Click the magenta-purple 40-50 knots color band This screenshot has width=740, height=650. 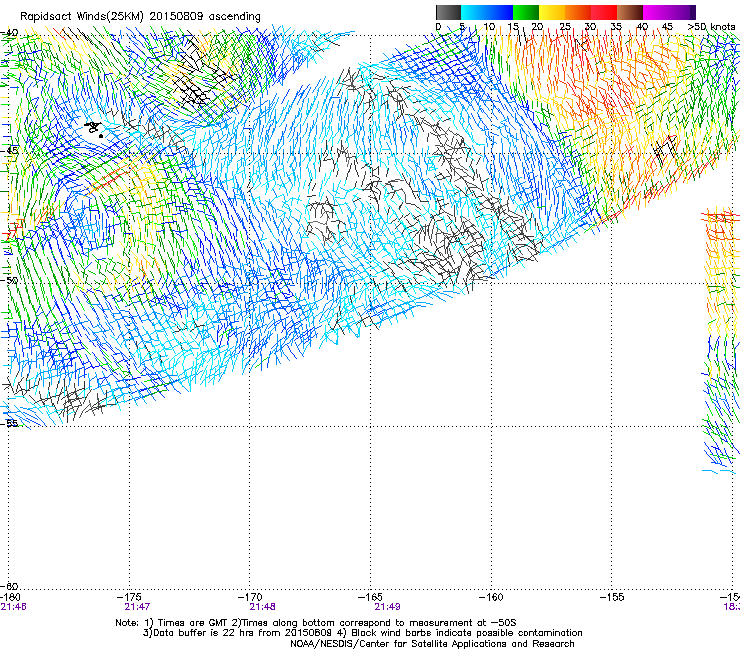[669, 12]
